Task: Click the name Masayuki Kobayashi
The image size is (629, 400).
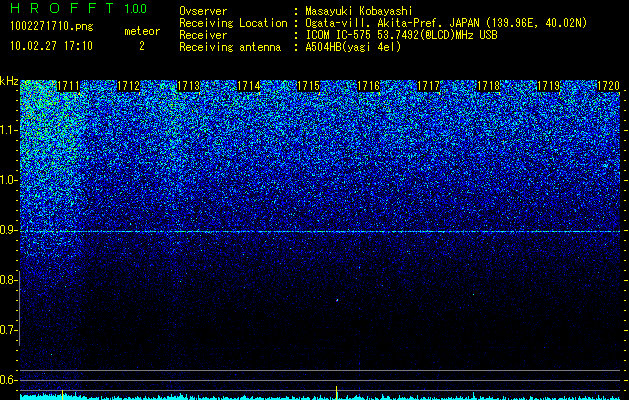Action: tap(359, 11)
